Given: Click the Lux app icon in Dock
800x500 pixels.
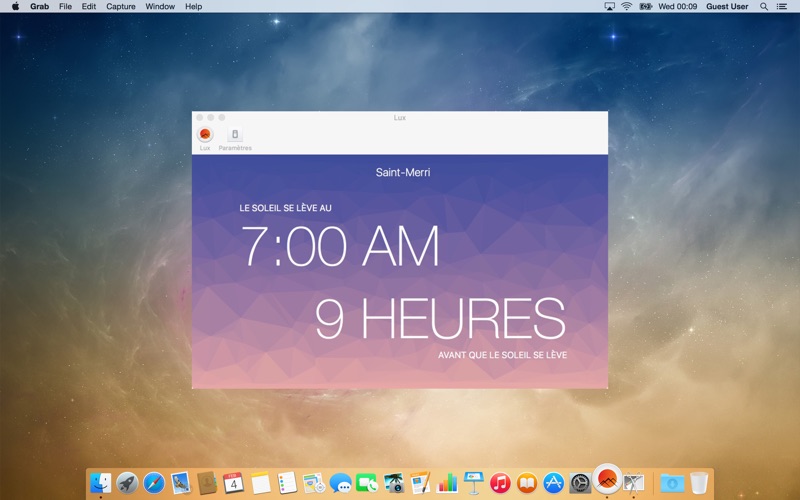Looking at the screenshot, I should coord(607,479).
